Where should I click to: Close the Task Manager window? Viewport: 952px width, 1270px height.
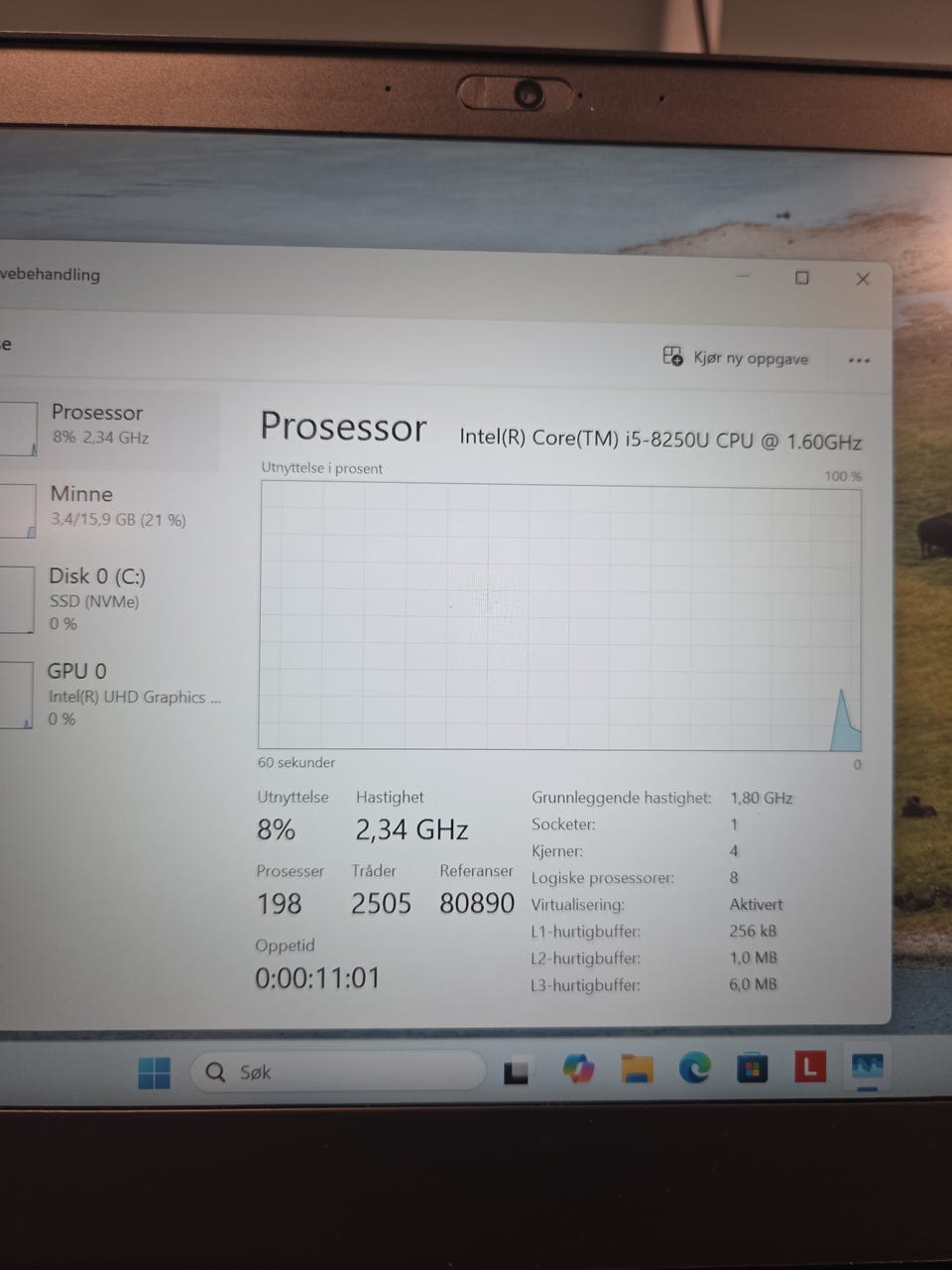click(863, 279)
